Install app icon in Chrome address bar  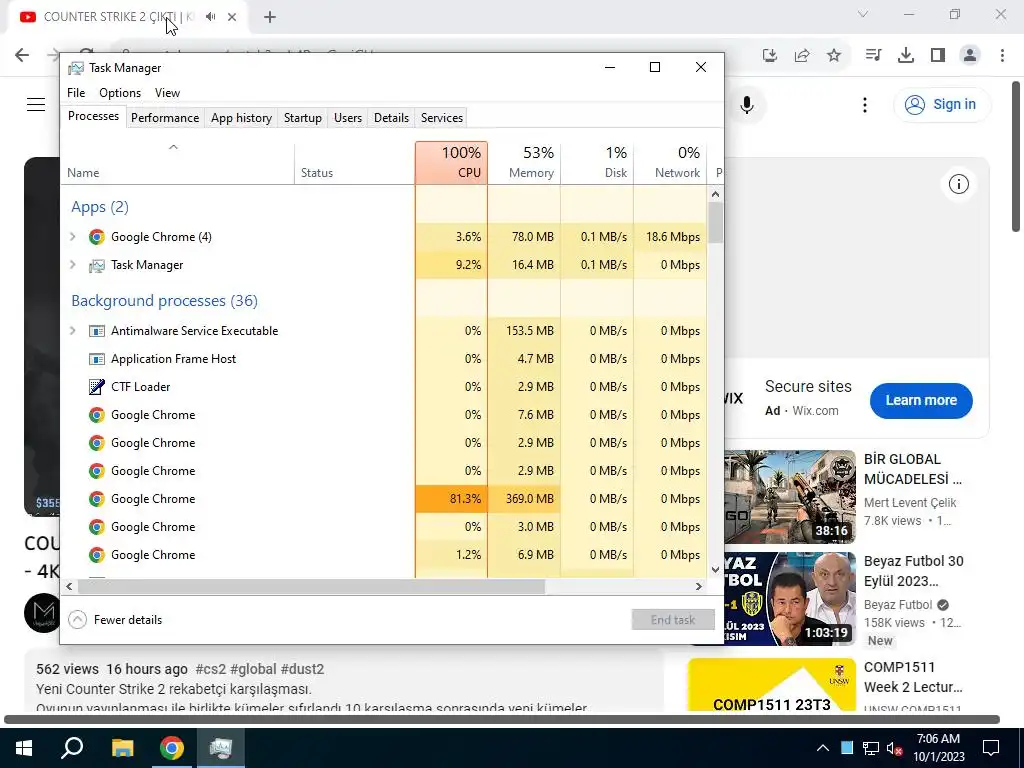coord(770,56)
